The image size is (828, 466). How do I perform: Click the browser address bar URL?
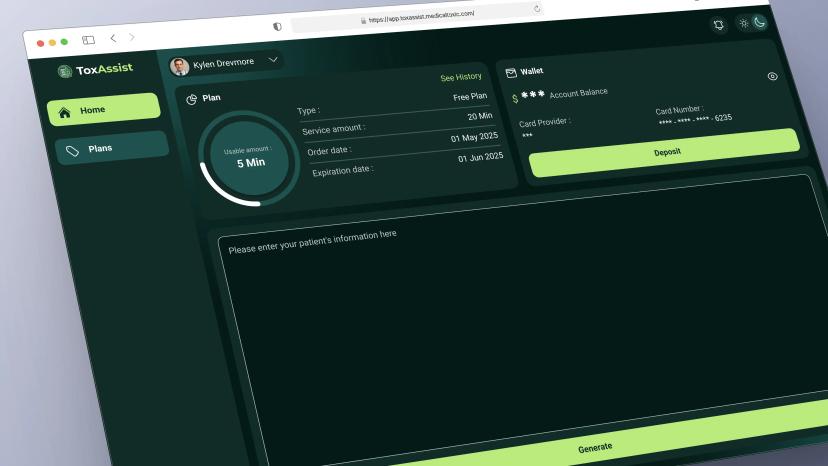point(421,17)
